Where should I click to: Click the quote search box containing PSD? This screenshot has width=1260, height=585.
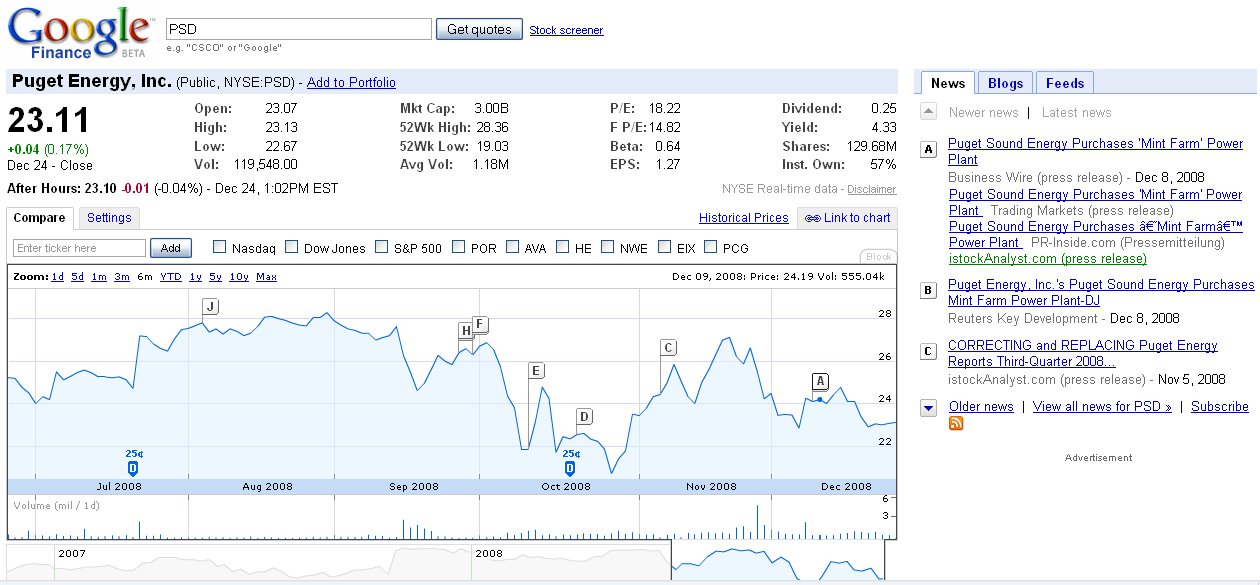tap(298, 29)
